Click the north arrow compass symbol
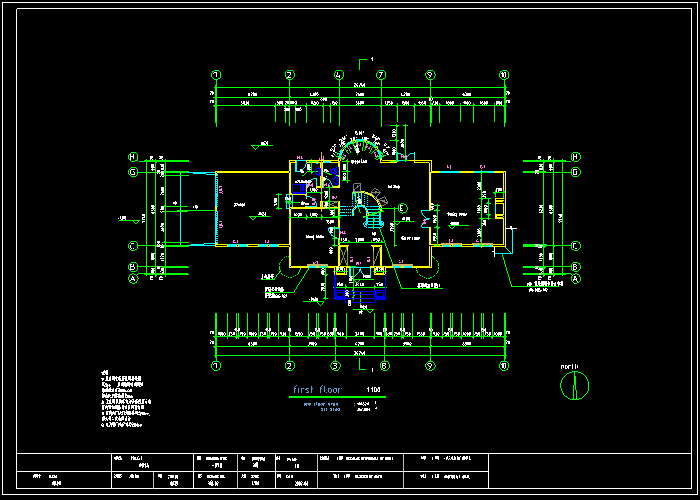700x500 pixels. [x=577, y=386]
